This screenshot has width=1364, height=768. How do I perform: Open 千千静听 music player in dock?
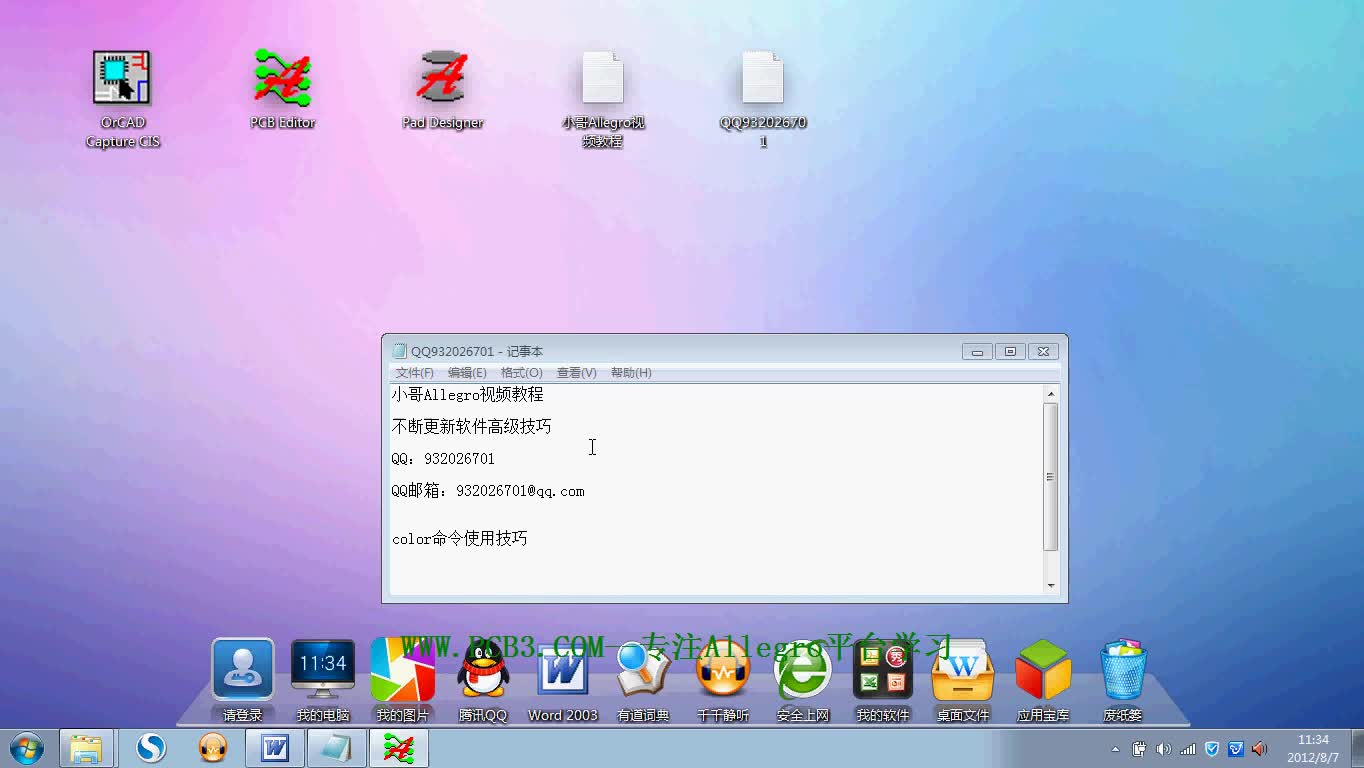click(x=723, y=680)
